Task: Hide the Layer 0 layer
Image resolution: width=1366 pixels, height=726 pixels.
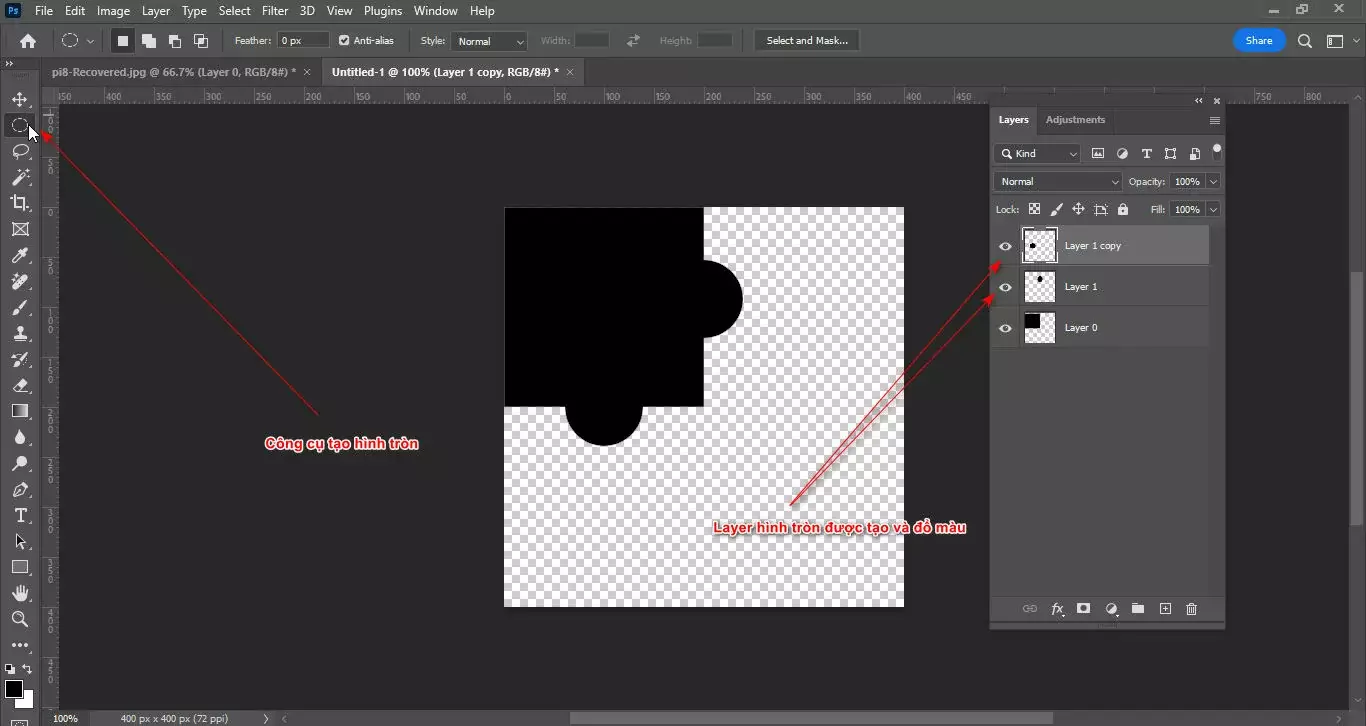Action: coord(1005,327)
